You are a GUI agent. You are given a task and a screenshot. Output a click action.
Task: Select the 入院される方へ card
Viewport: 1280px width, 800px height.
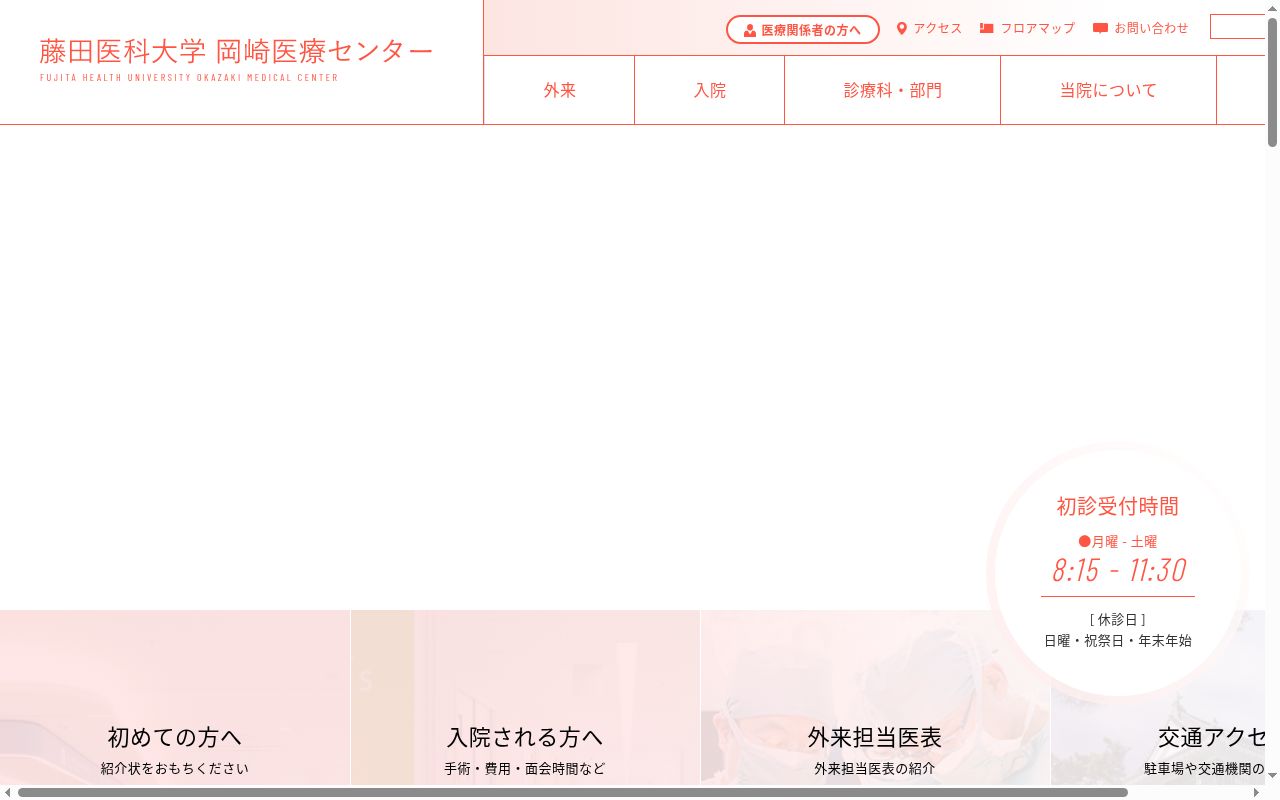click(525, 697)
